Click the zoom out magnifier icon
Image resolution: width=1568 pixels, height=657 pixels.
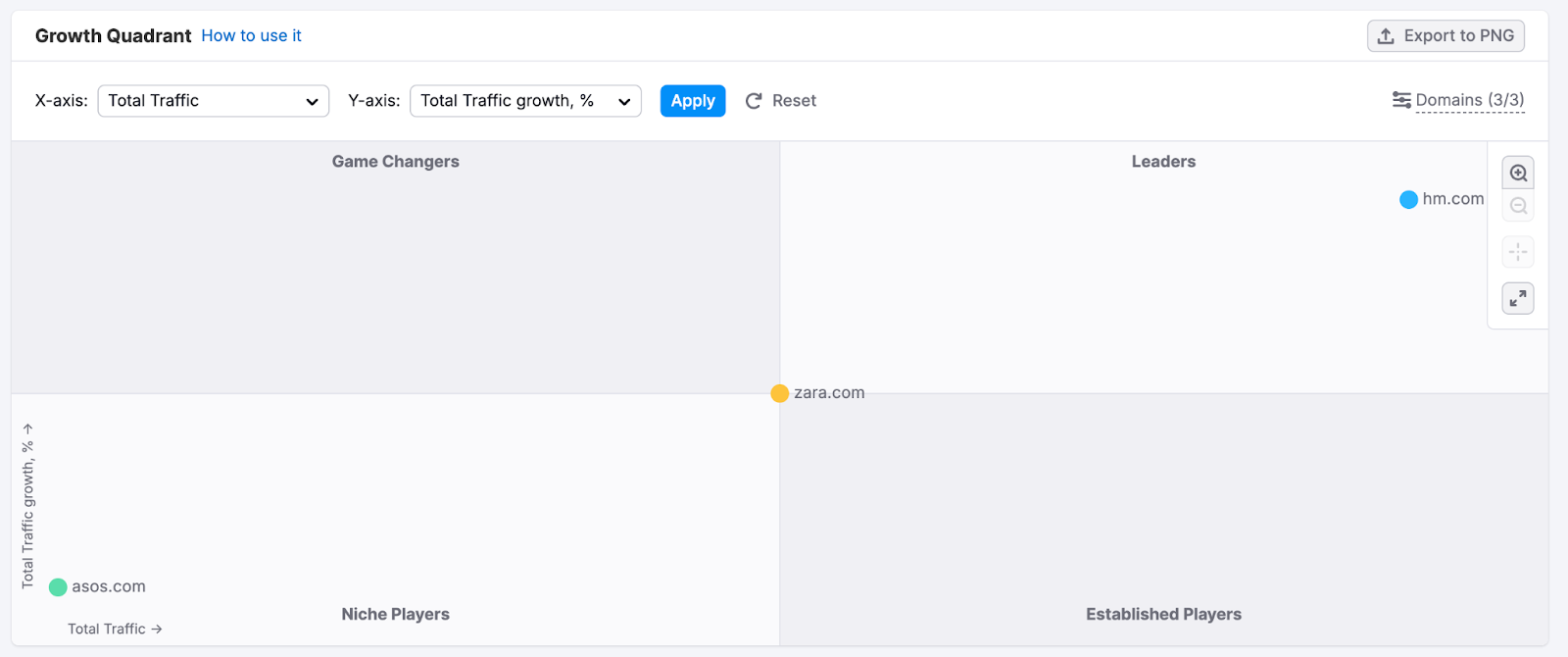1518,206
